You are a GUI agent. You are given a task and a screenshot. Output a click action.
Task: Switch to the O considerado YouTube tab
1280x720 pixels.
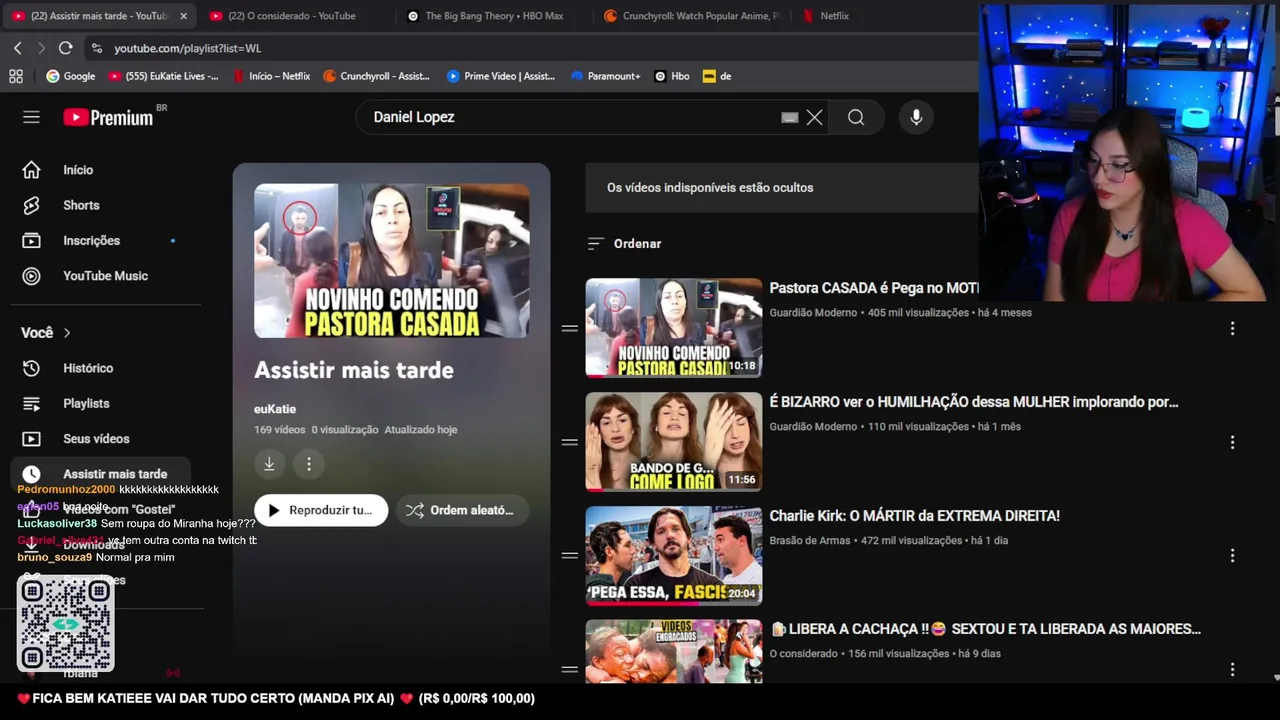292,16
